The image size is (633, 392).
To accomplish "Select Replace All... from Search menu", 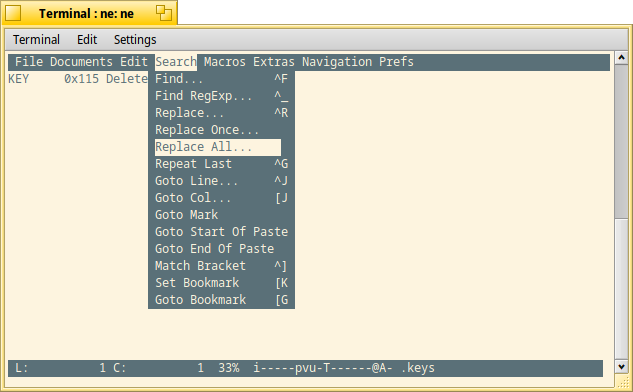I will coord(218,147).
